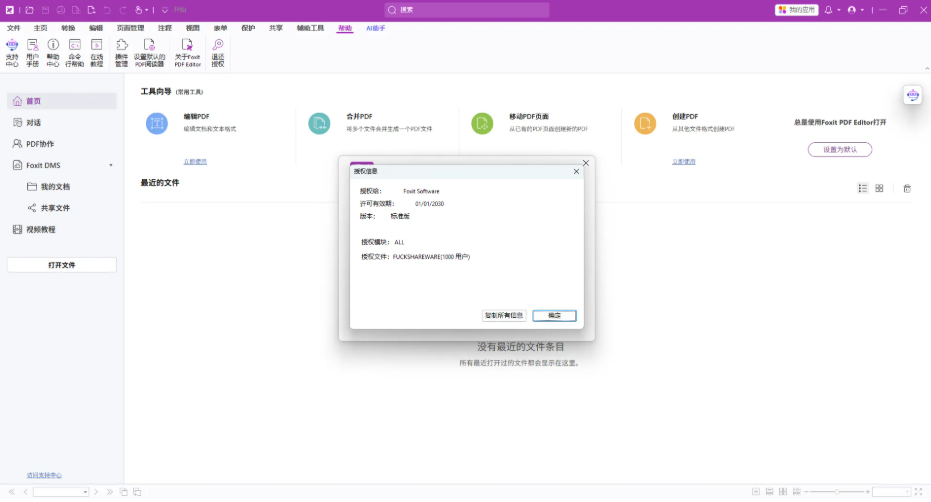The image size is (931, 502).
Task: Click the hand touch-mode icon in title bar
Action: click(x=138, y=10)
